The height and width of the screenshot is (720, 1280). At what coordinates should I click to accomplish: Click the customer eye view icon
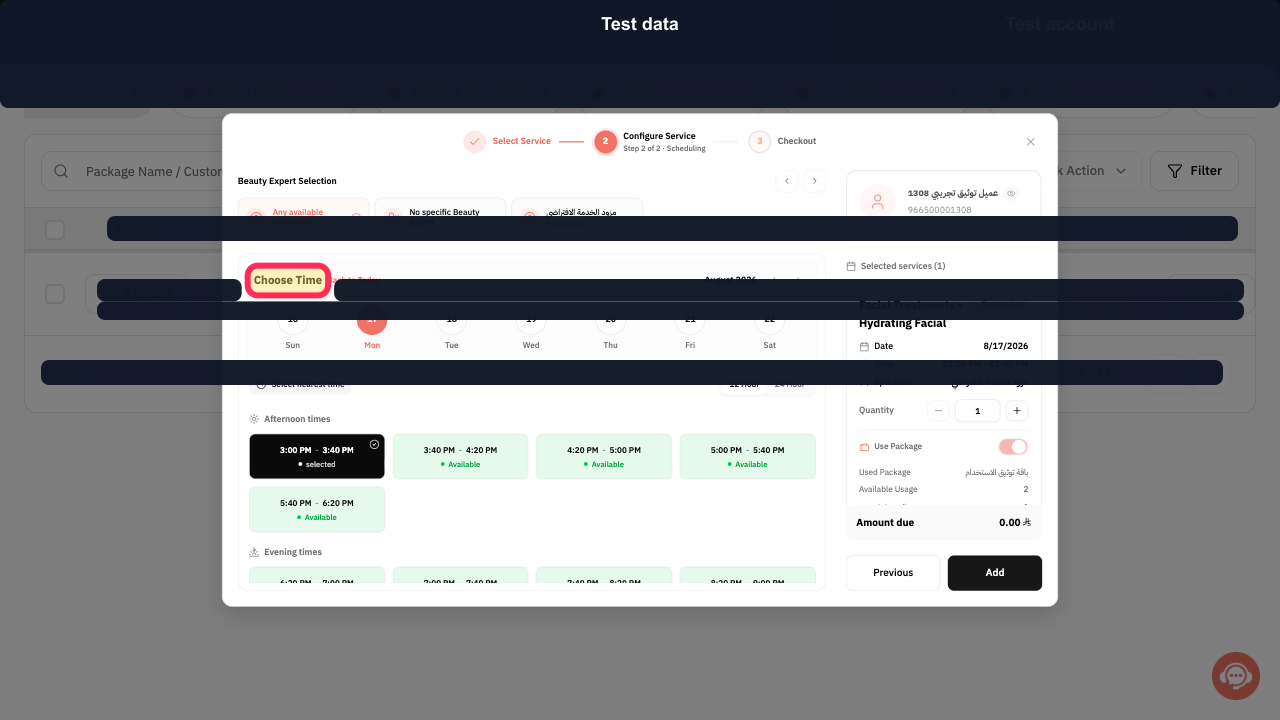pyautogui.click(x=1011, y=193)
